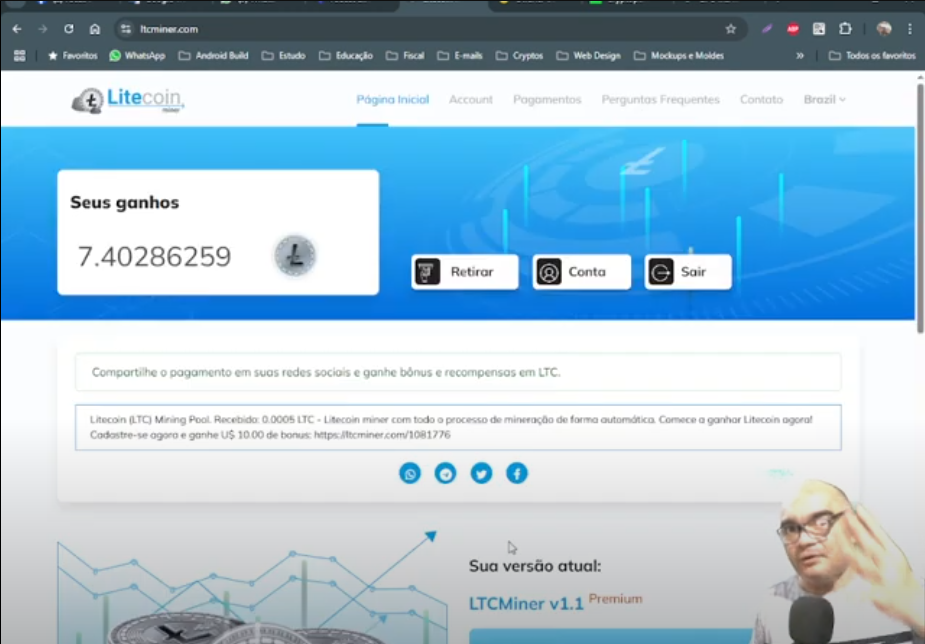This screenshot has height=644, width=925.
Task: Click the Retirar withdraw button
Action: 465,272
